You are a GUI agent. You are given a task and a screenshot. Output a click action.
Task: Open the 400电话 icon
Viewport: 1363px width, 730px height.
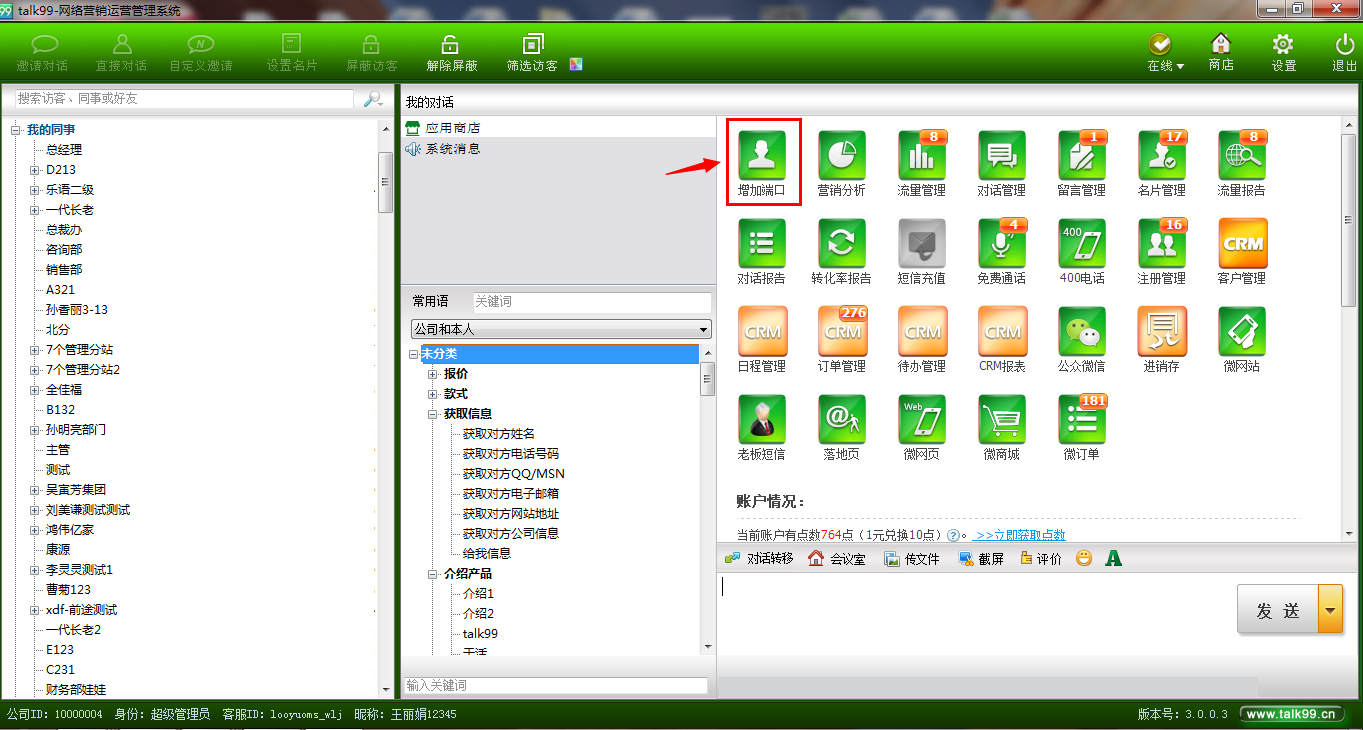click(1082, 244)
